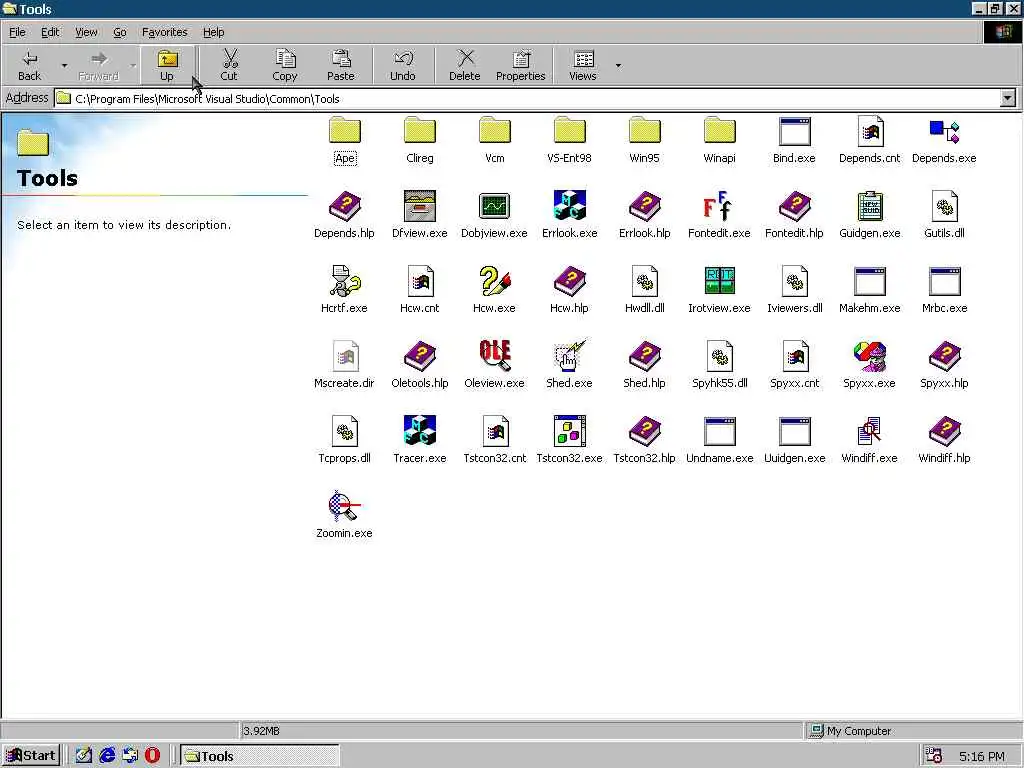Open the Views dropdown arrow
Viewport: 1024px width, 768px height.
coord(618,65)
